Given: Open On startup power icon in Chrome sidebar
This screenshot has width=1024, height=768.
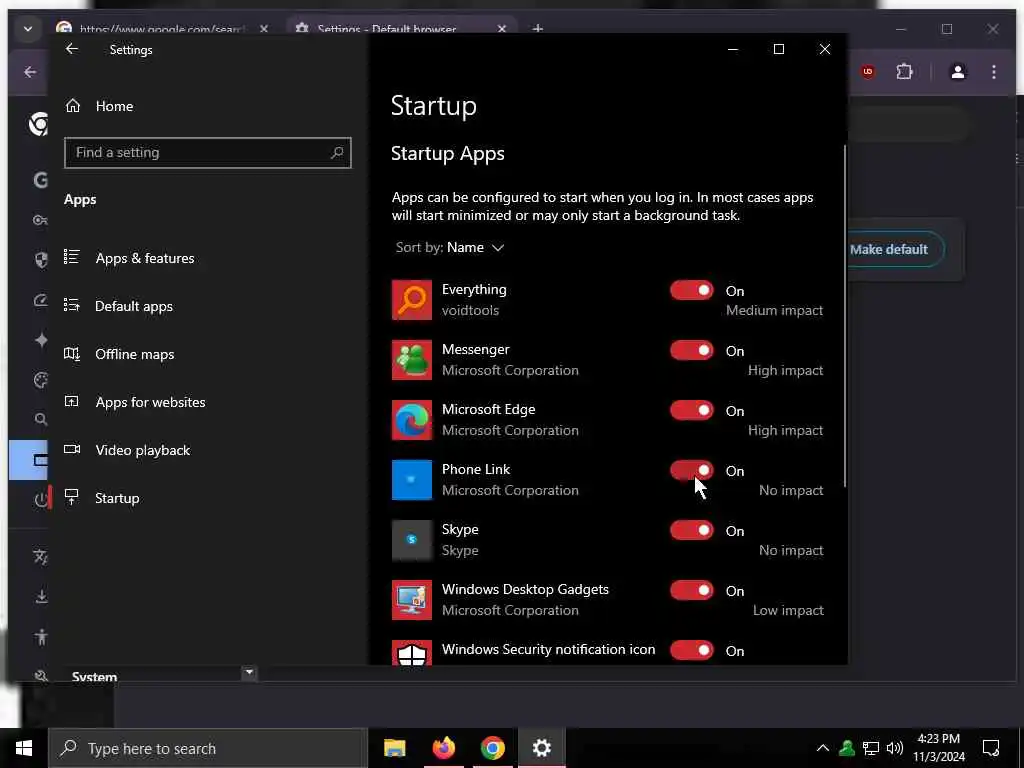Looking at the screenshot, I should coord(40,500).
